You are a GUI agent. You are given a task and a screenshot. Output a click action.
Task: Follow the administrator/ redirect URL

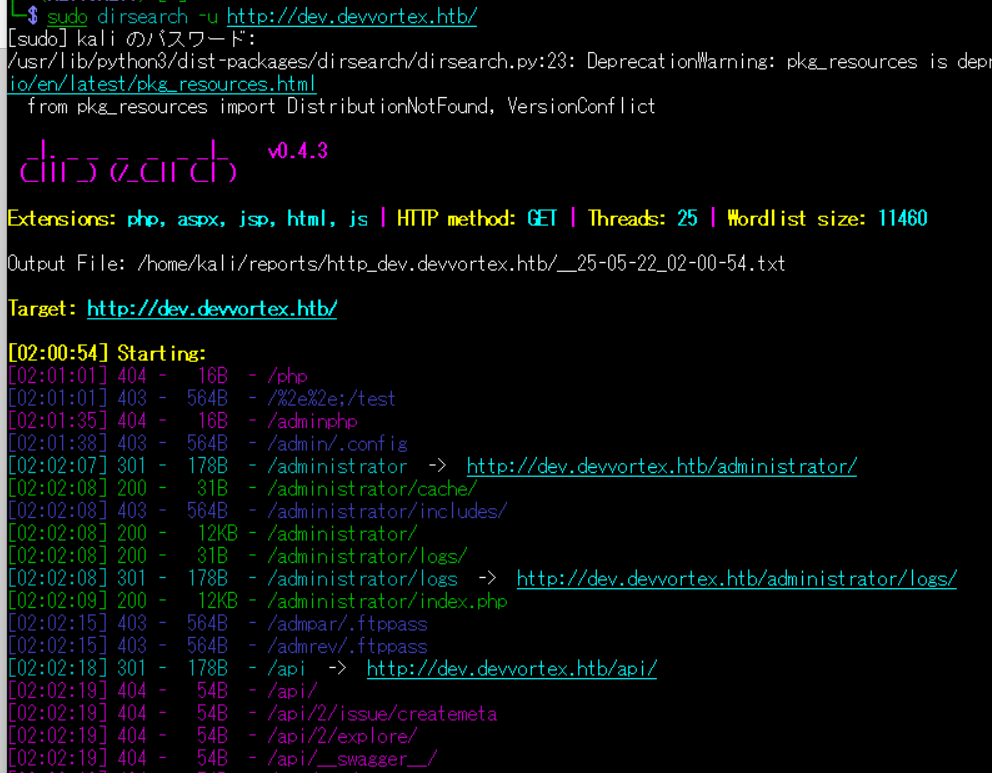pos(661,467)
